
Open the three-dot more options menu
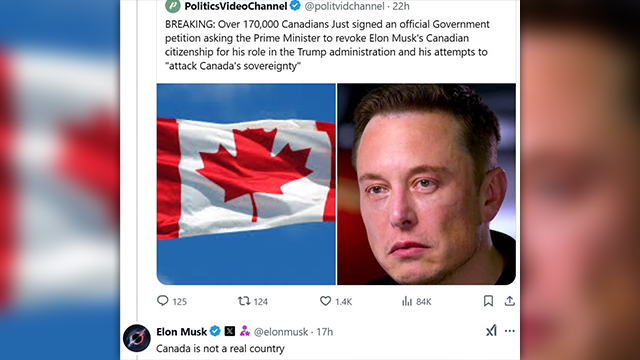click(x=510, y=331)
